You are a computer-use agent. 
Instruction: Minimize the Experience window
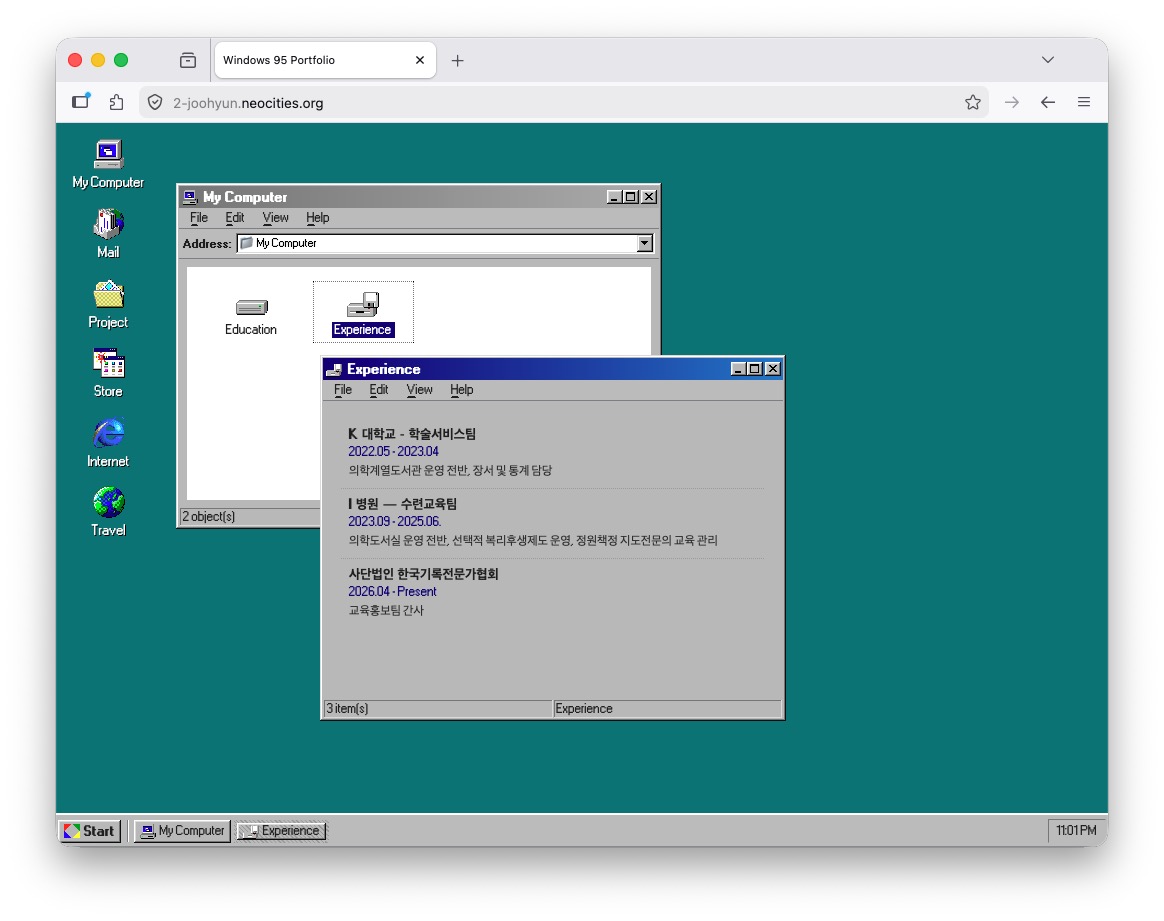coord(738,369)
